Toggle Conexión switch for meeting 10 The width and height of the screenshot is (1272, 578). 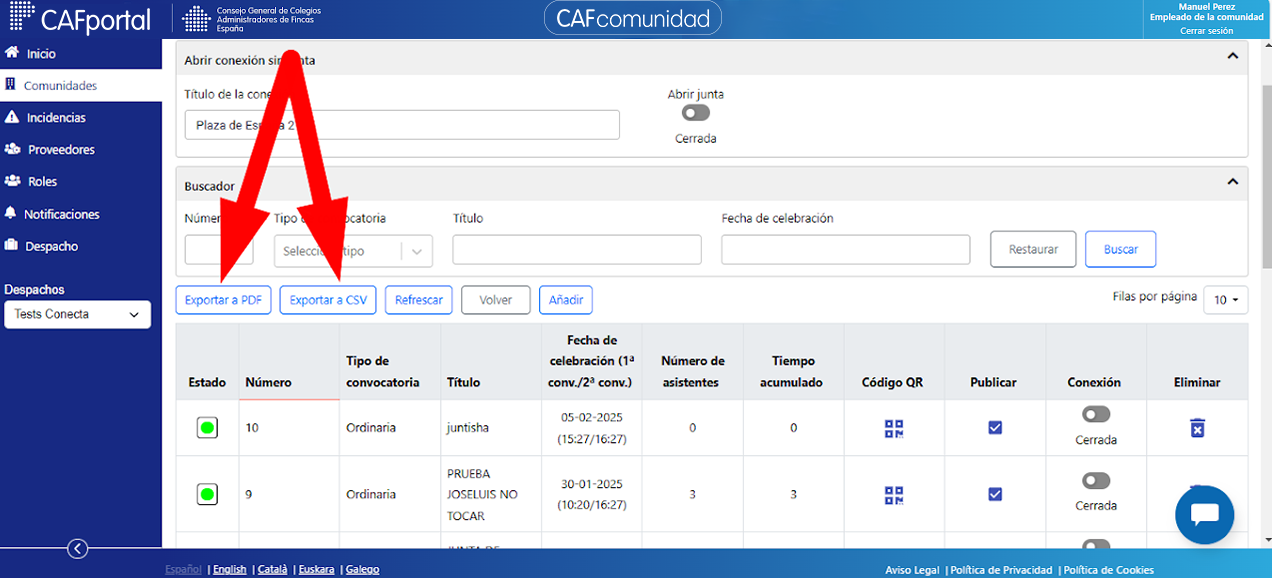[1096, 414]
